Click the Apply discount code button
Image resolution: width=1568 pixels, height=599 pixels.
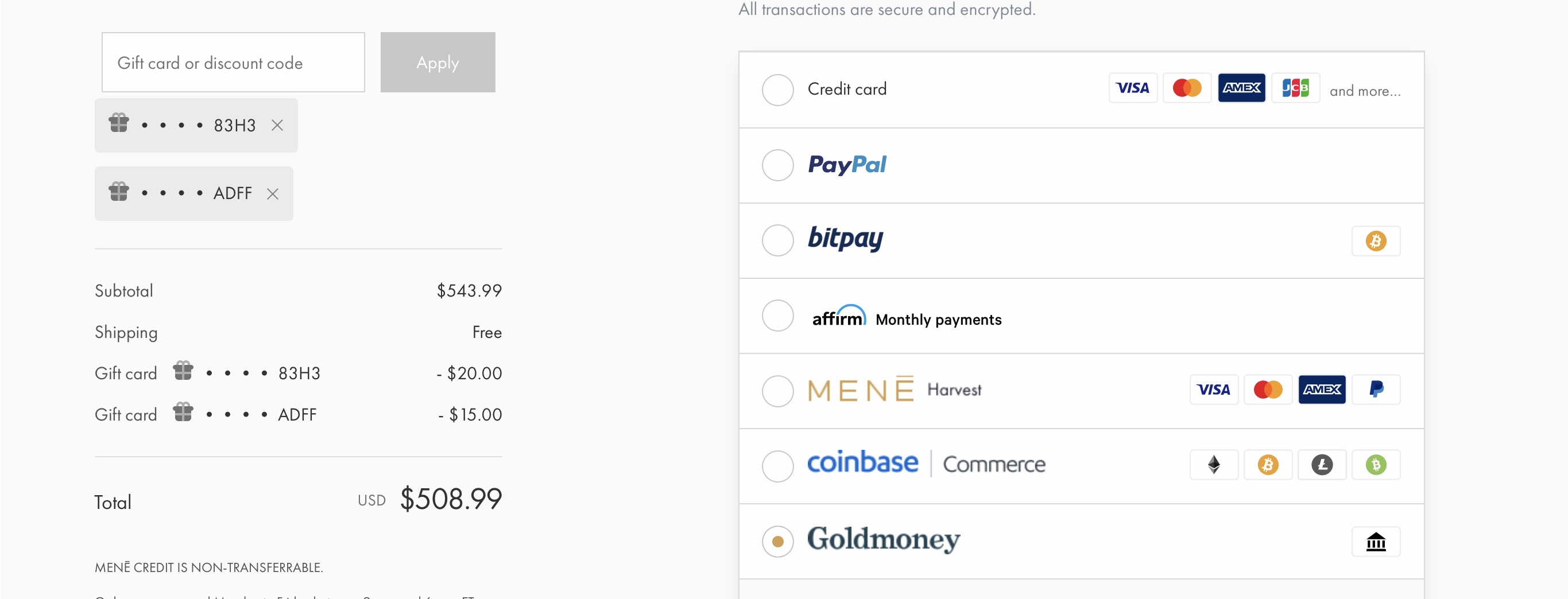tap(438, 62)
